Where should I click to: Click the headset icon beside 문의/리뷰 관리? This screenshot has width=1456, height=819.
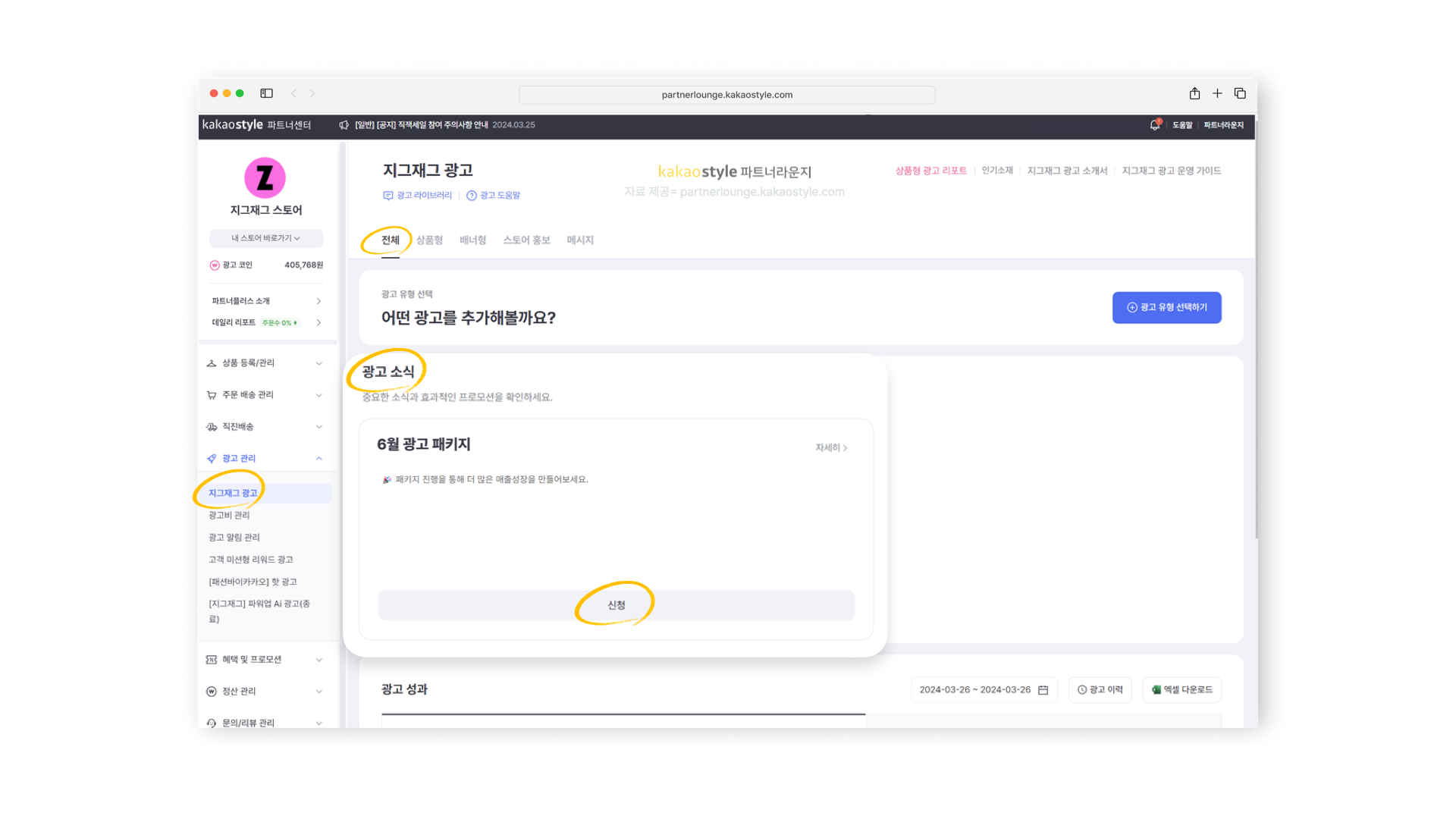(x=212, y=723)
